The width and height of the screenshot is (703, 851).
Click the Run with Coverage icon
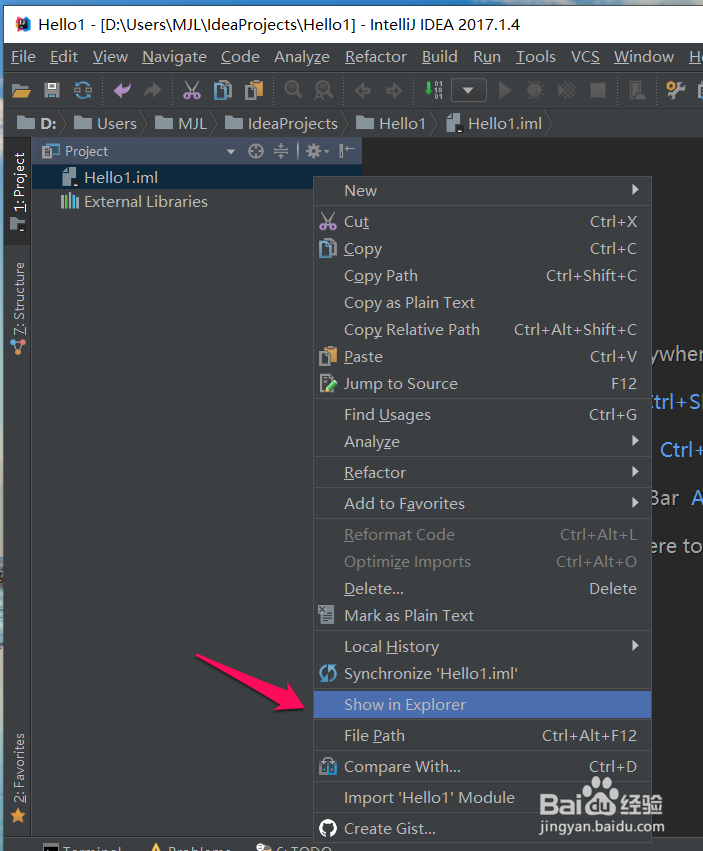click(x=566, y=90)
